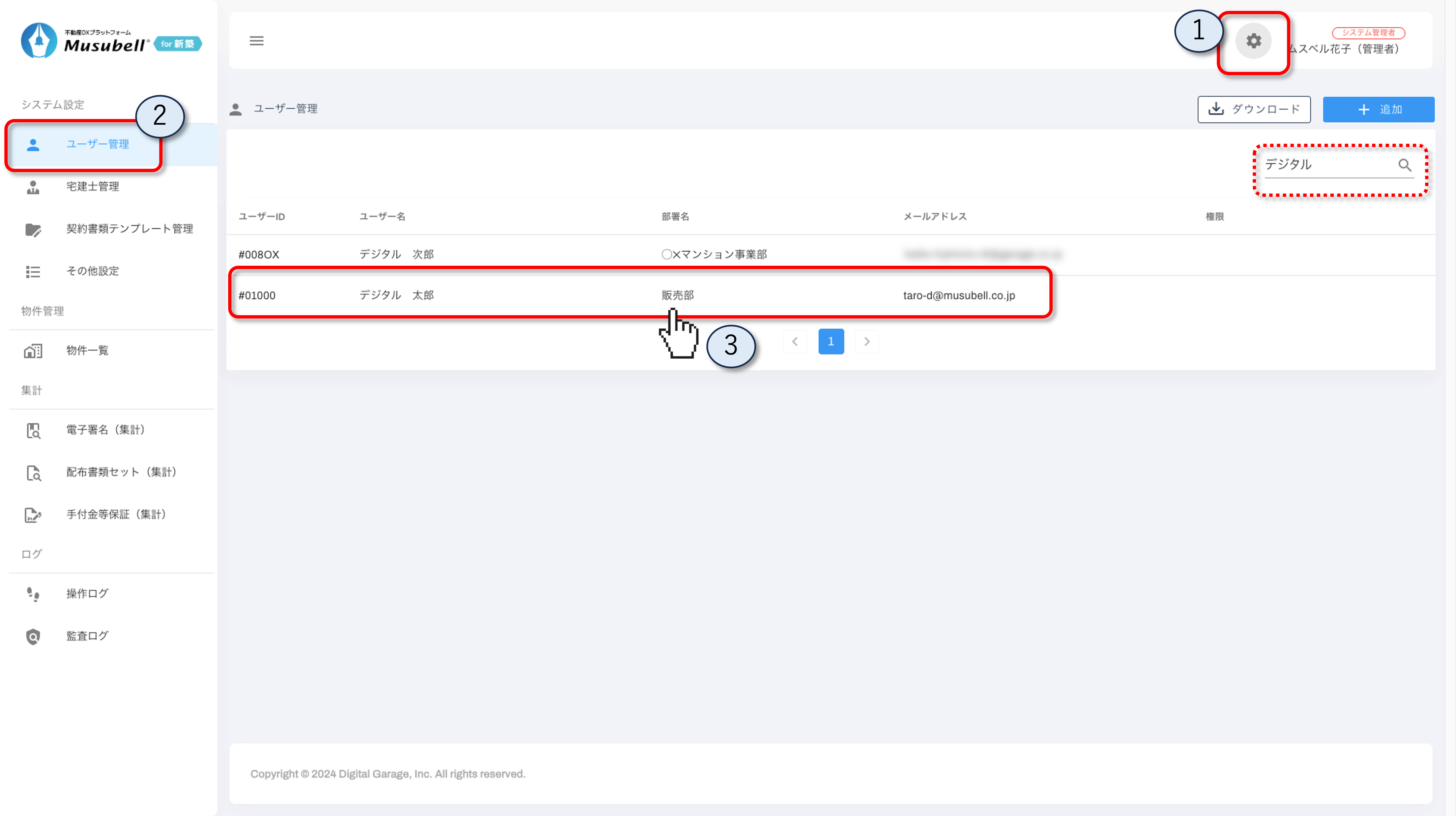Select ユーザー管理 in the sidebar
The width and height of the screenshot is (1456, 816).
coord(97,144)
